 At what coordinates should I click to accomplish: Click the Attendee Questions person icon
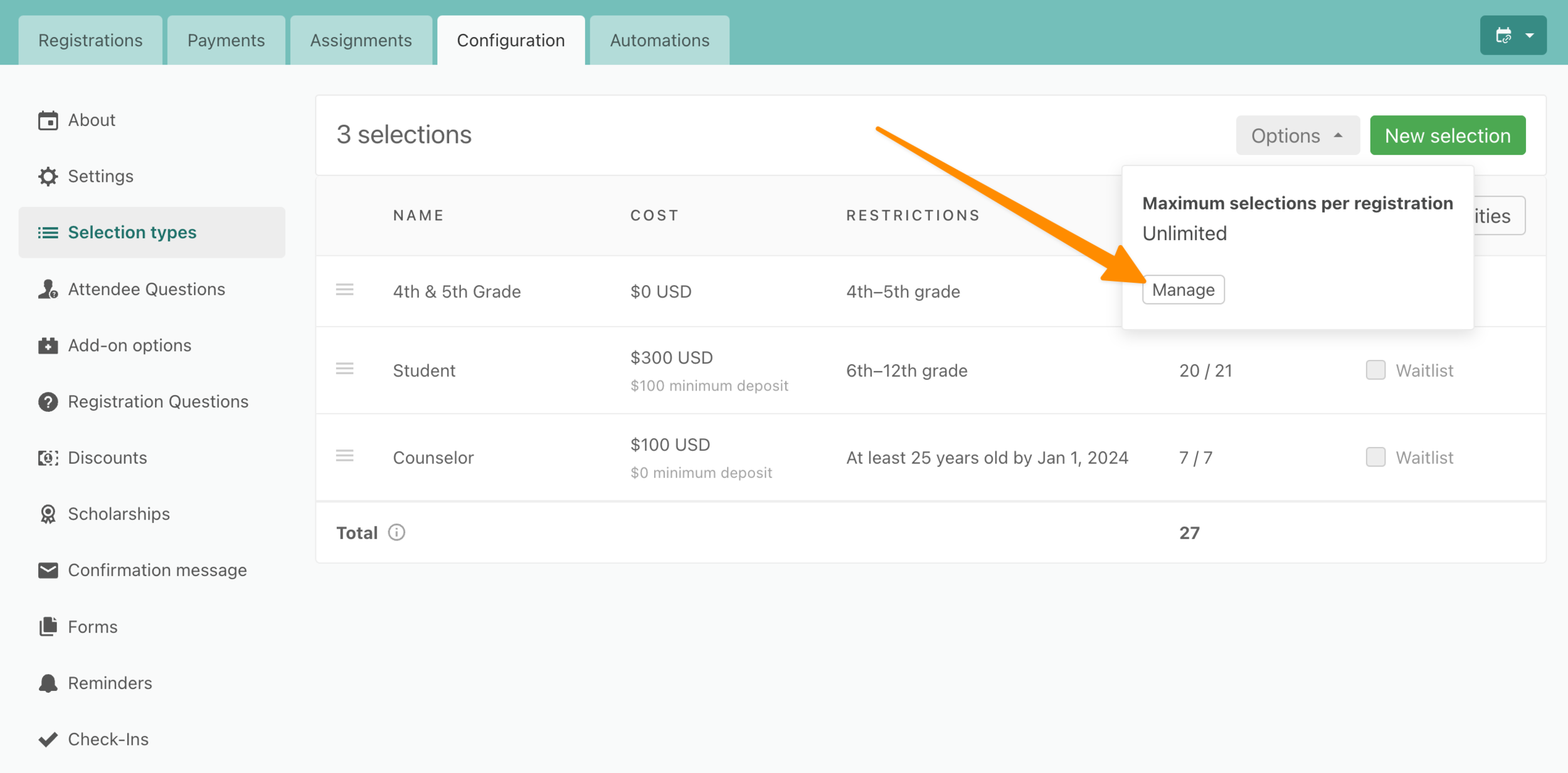coord(48,289)
